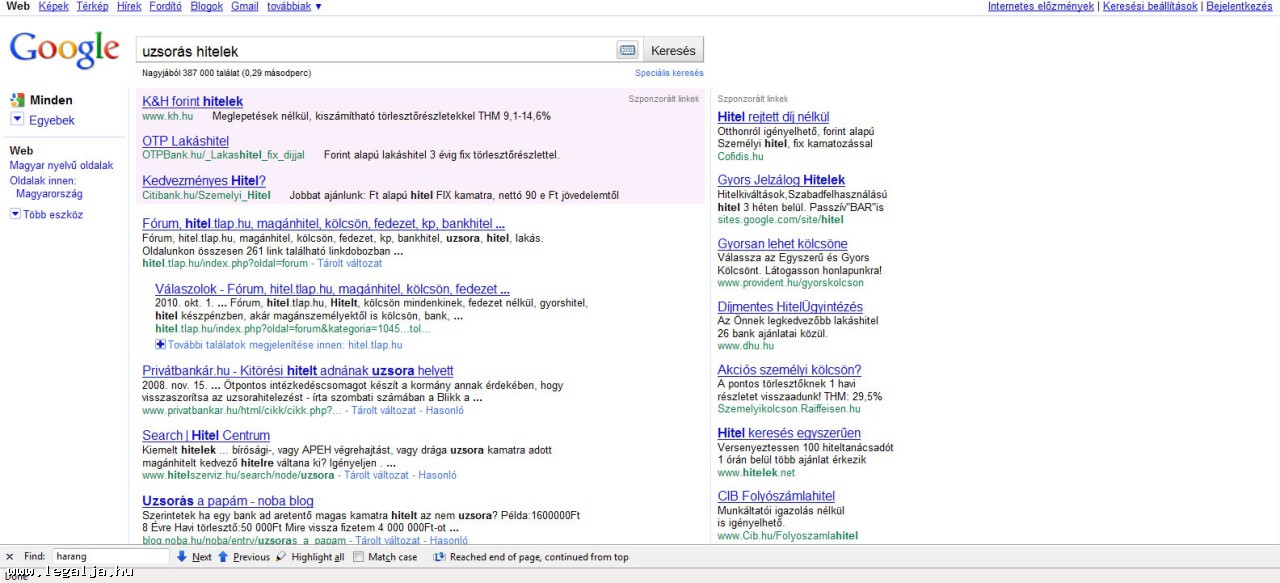The height and width of the screenshot is (583, 1280).
Task: Open the Kedvezményes Hitel? ad
Action: [x=204, y=181]
